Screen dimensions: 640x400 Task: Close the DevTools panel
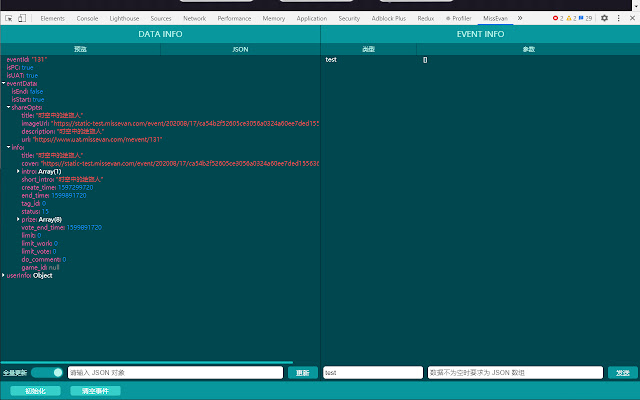point(631,18)
